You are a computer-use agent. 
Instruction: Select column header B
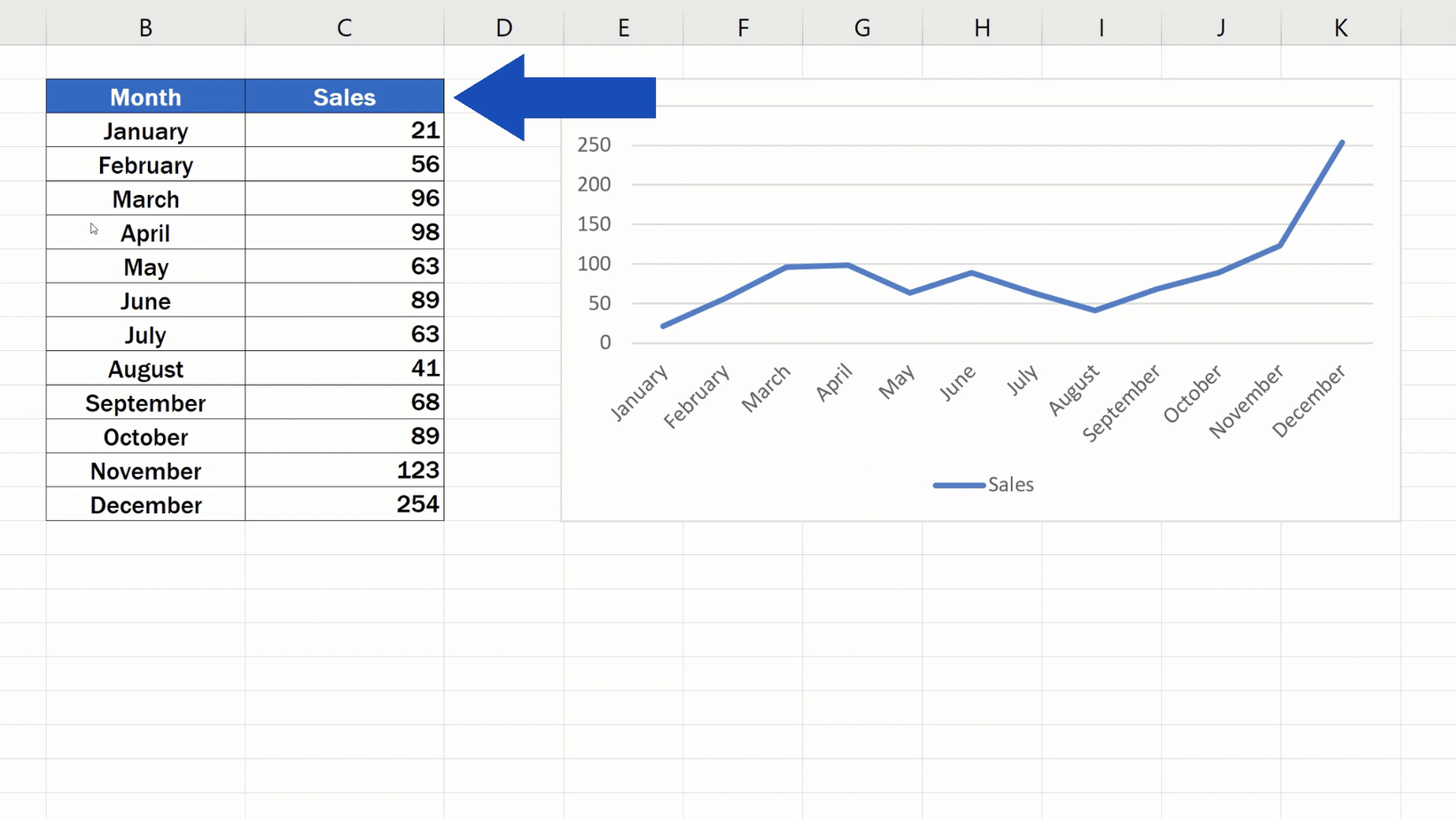(x=144, y=27)
